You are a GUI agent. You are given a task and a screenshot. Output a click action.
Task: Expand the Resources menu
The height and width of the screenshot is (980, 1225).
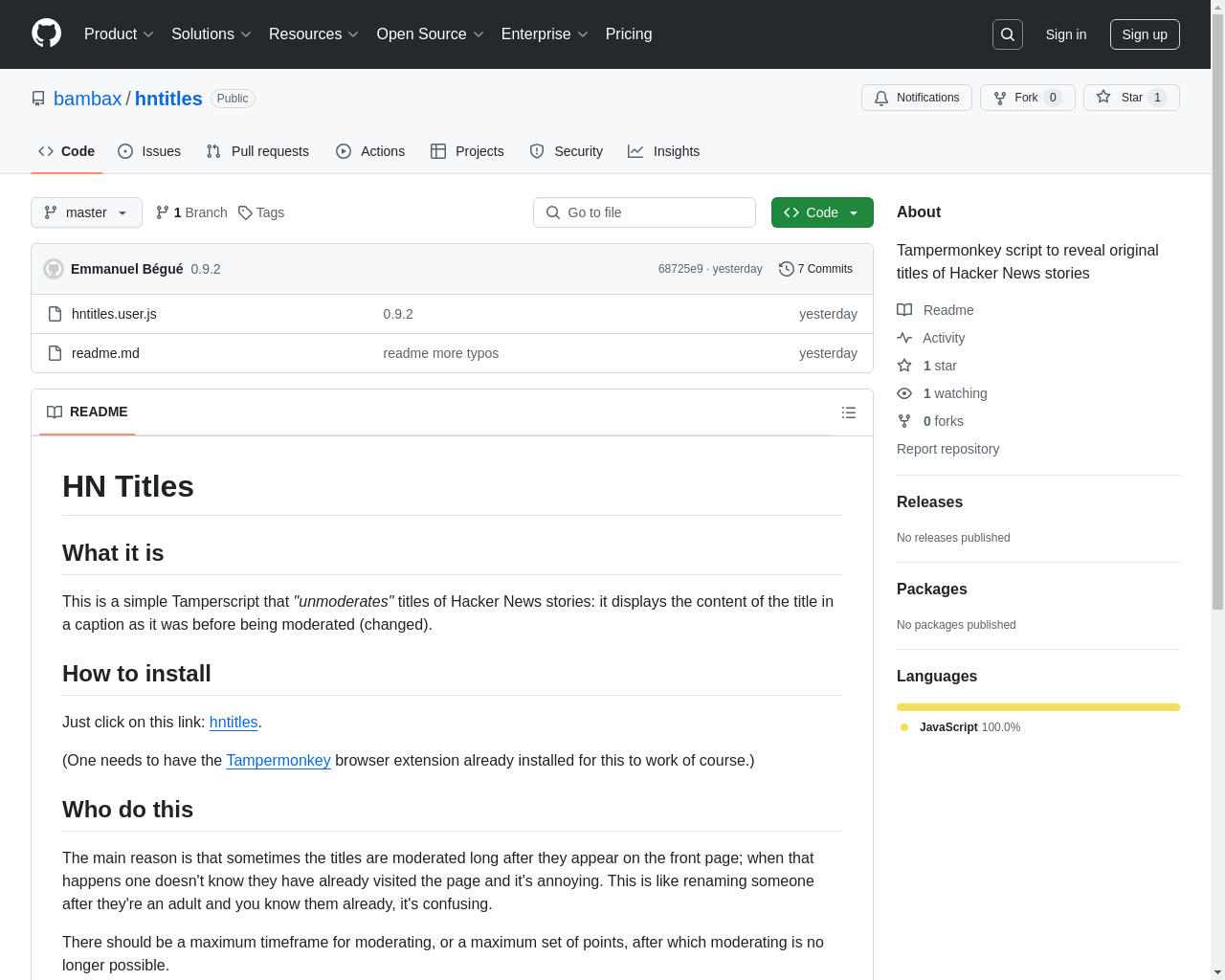coord(313,34)
